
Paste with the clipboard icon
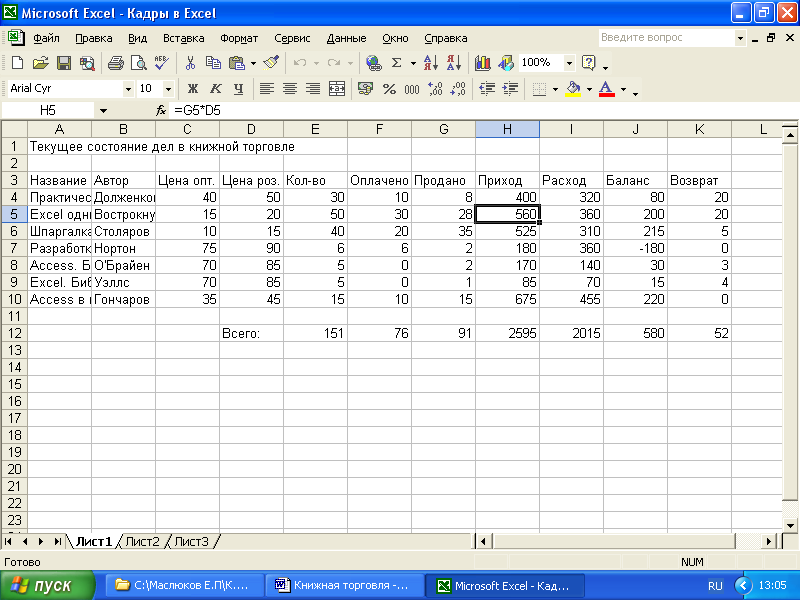[237, 63]
